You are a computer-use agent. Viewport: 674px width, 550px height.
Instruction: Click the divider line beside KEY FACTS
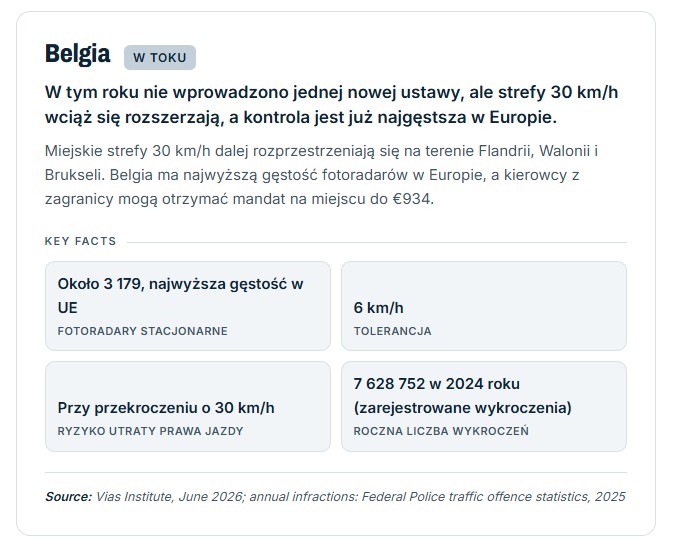[377, 242]
